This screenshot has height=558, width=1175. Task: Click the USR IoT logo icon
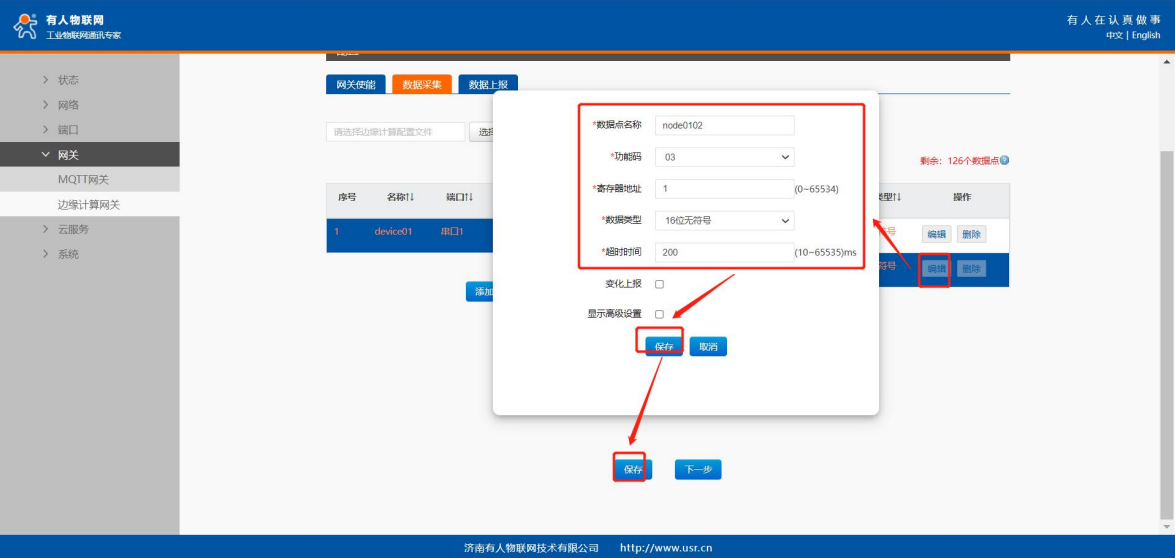tap(25, 26)
